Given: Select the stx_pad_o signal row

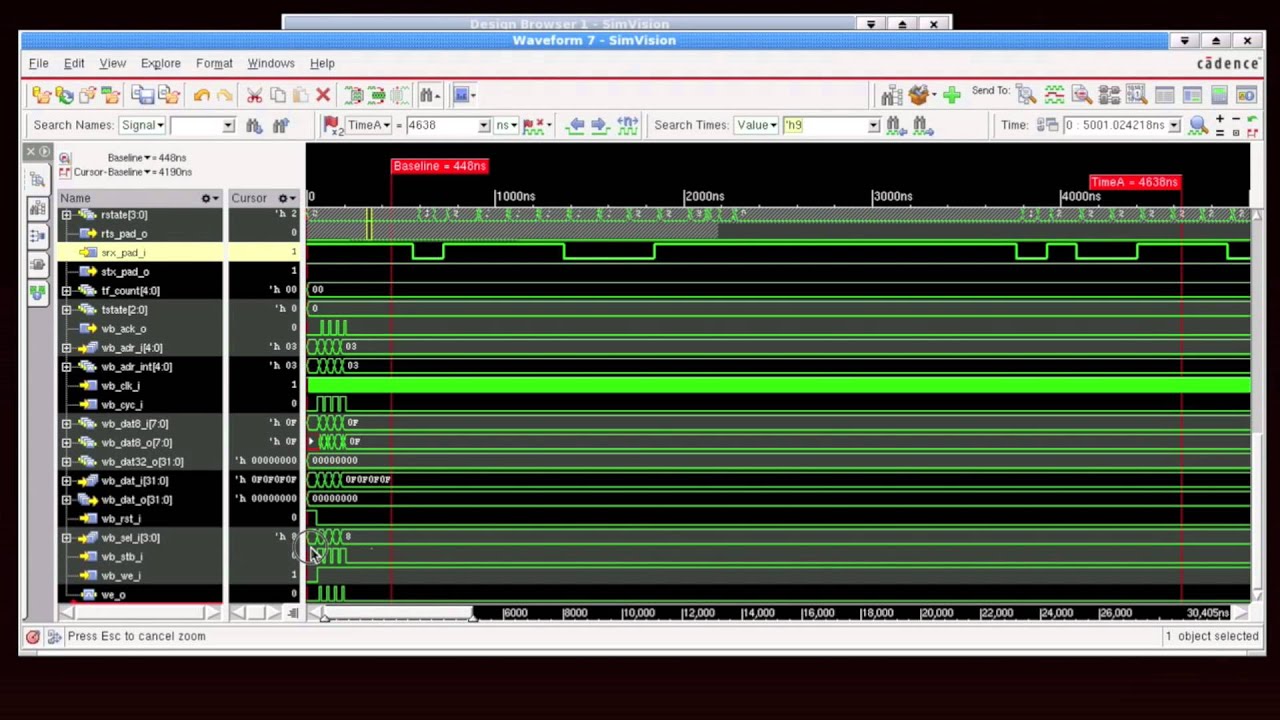Looking at the screenshot, I should point(140,272).
